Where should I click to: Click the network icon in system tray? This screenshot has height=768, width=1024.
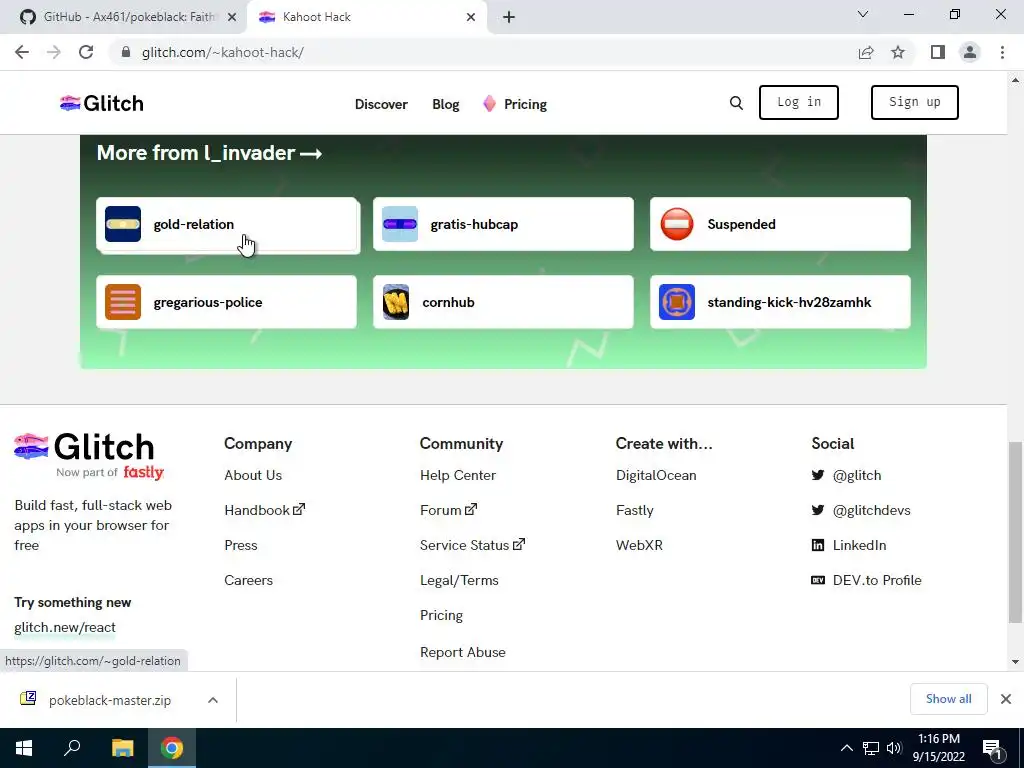[871, 748]
